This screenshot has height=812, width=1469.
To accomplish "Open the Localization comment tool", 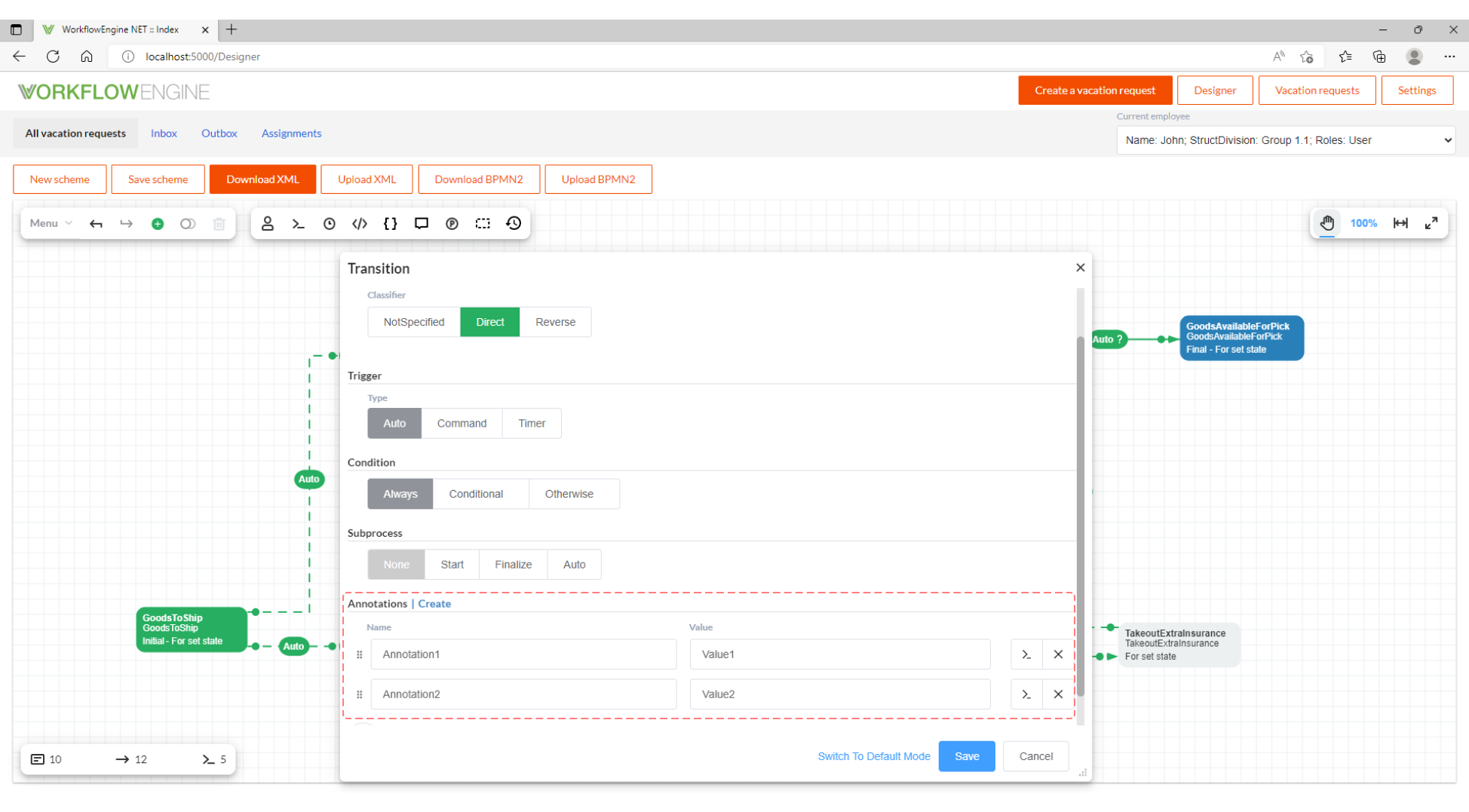I will [x=422, y=224].
